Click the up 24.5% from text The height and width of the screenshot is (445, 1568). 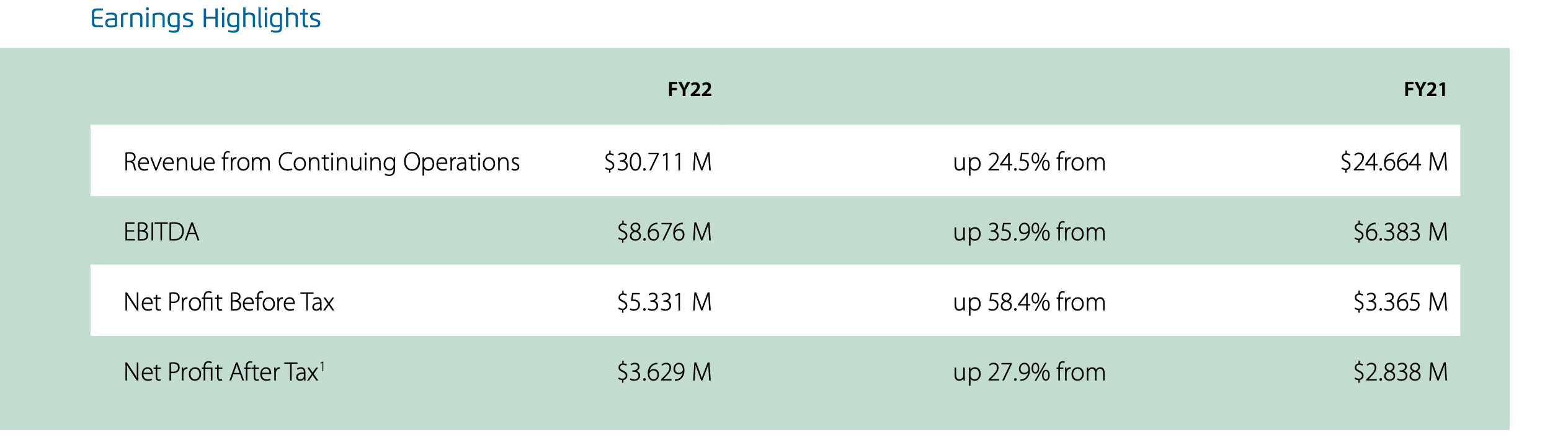click(x=1029, y=162)
